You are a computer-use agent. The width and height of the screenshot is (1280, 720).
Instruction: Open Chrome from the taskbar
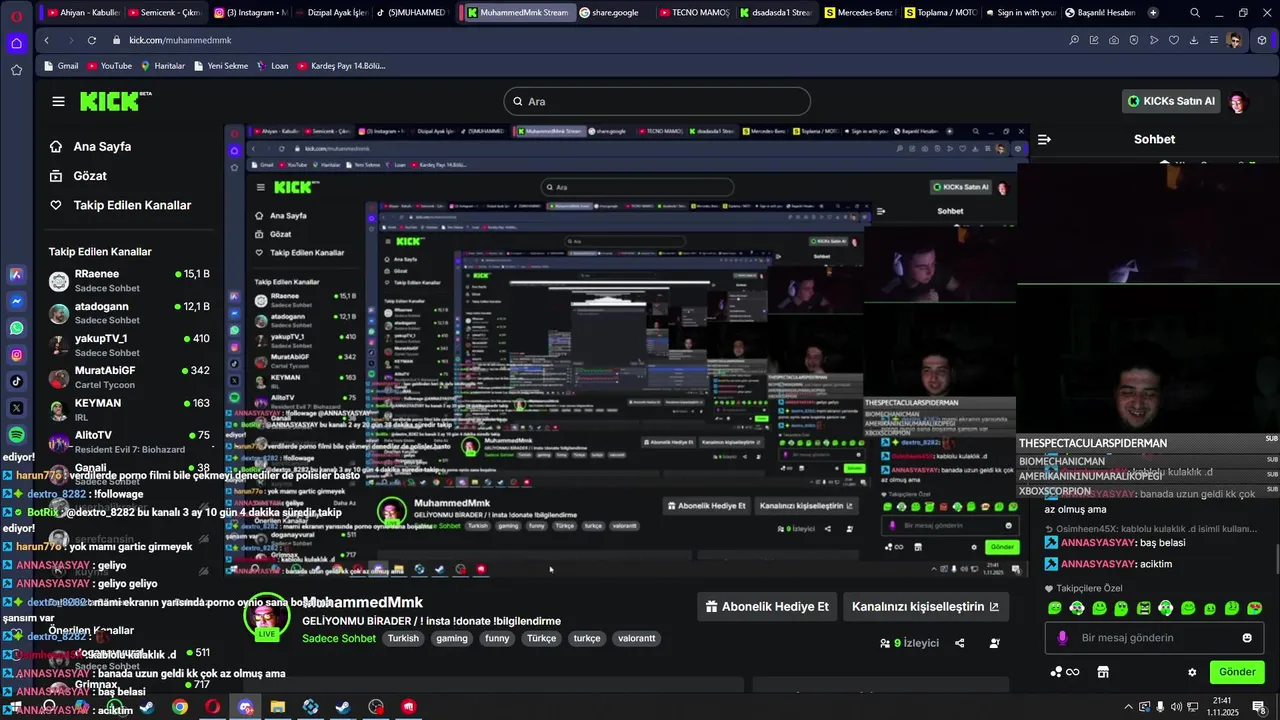[x=179, y=707]
